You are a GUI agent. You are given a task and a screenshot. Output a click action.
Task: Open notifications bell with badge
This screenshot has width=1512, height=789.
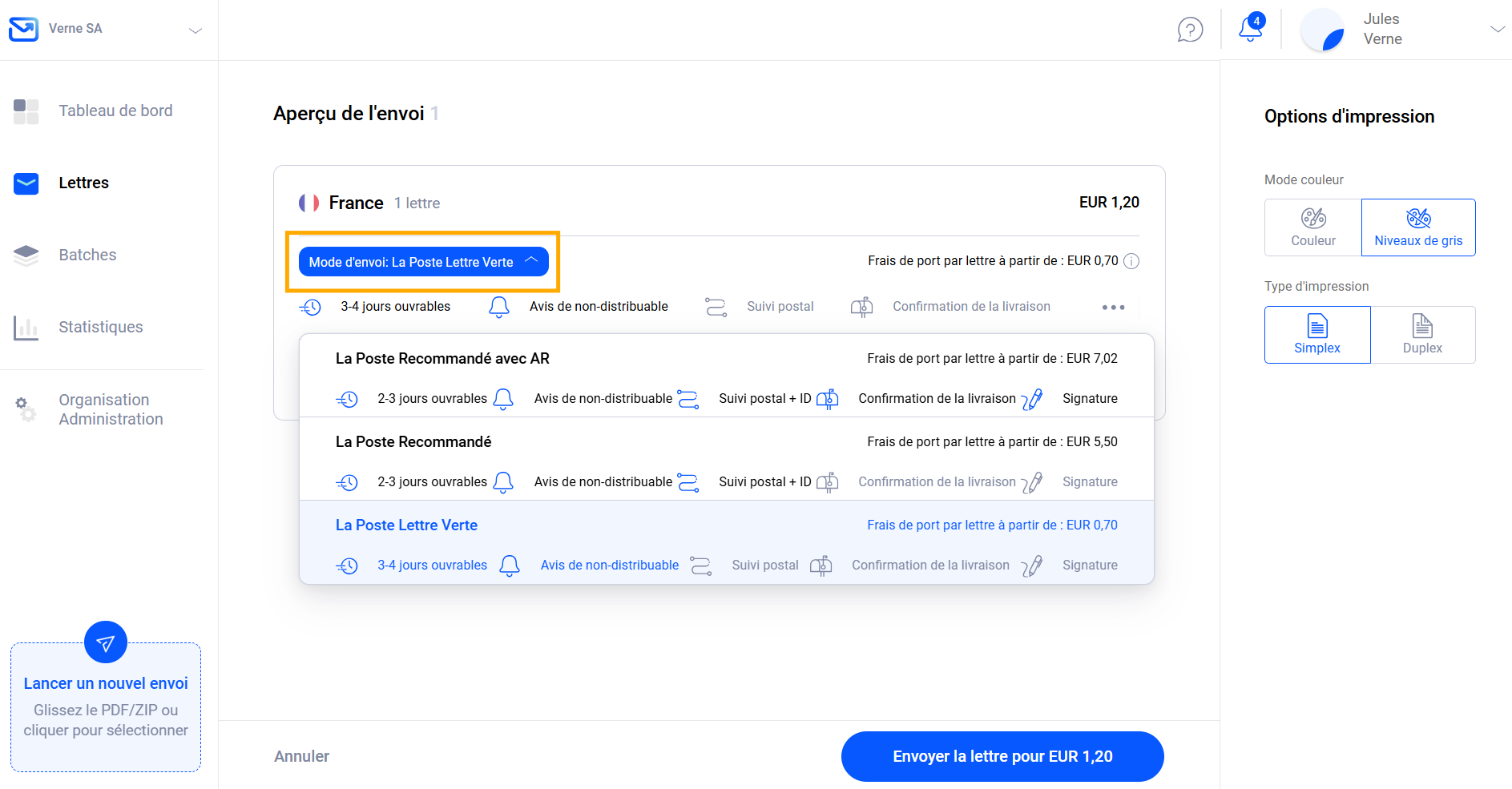(x=1250, y=29)
